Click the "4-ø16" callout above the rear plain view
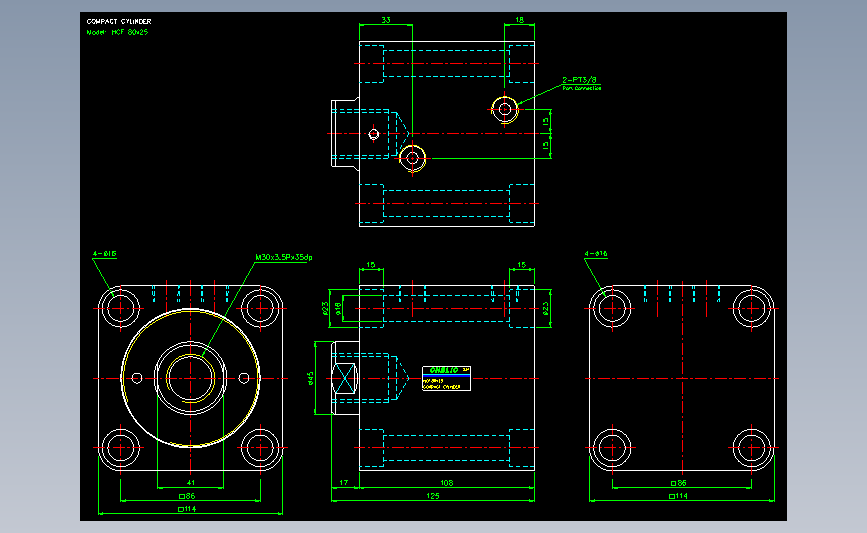Image resolution: width=867 pixels, height=533 pixels. click(x=596, y=254)
